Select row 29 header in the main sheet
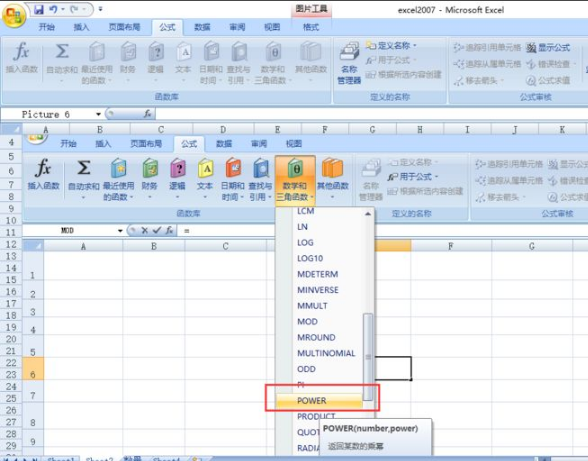Image resolution: width=588 pixels, height=461 pixels. pos(11,445)
